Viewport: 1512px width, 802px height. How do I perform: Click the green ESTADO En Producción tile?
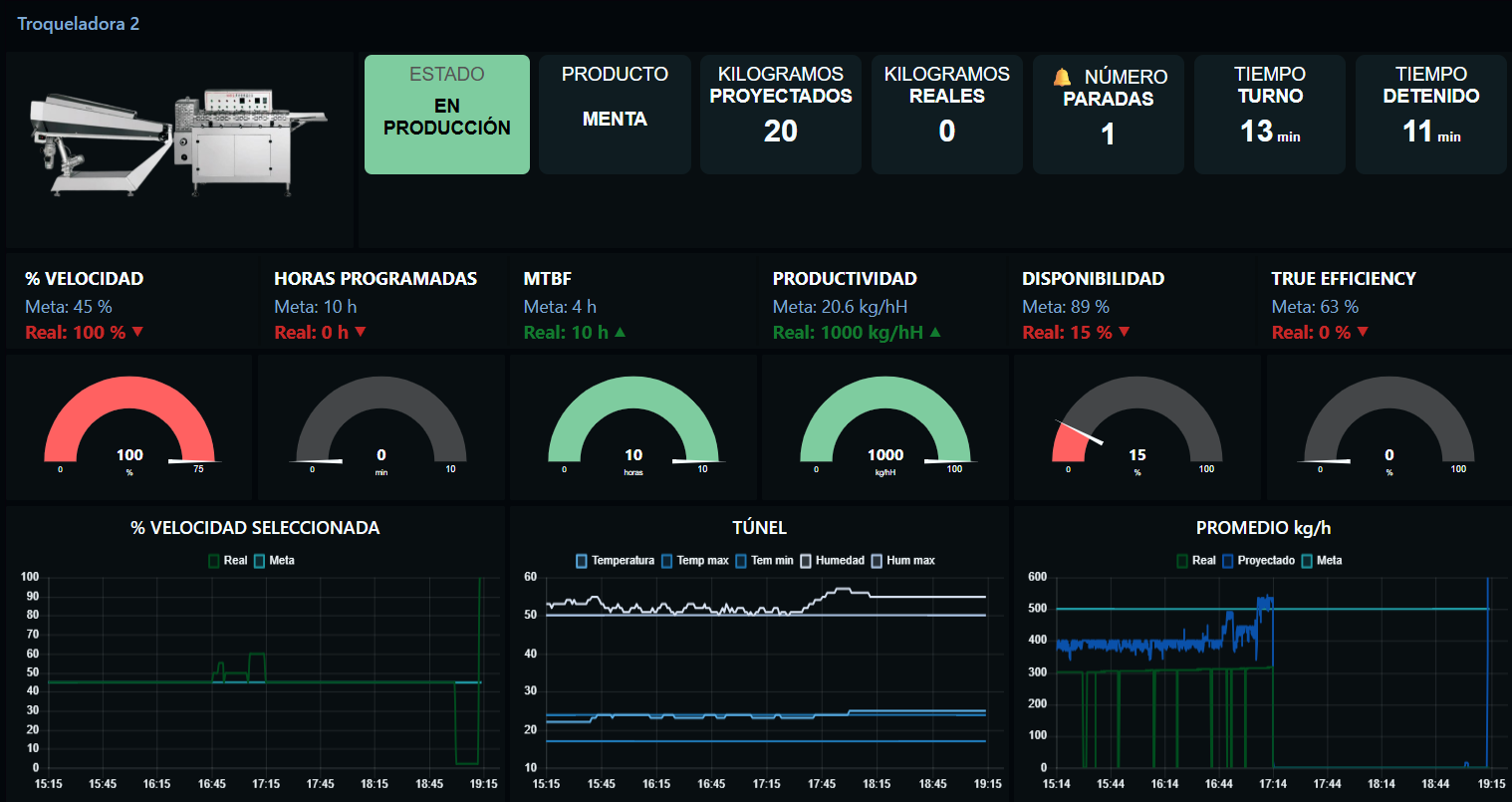(x=446, y=115)
